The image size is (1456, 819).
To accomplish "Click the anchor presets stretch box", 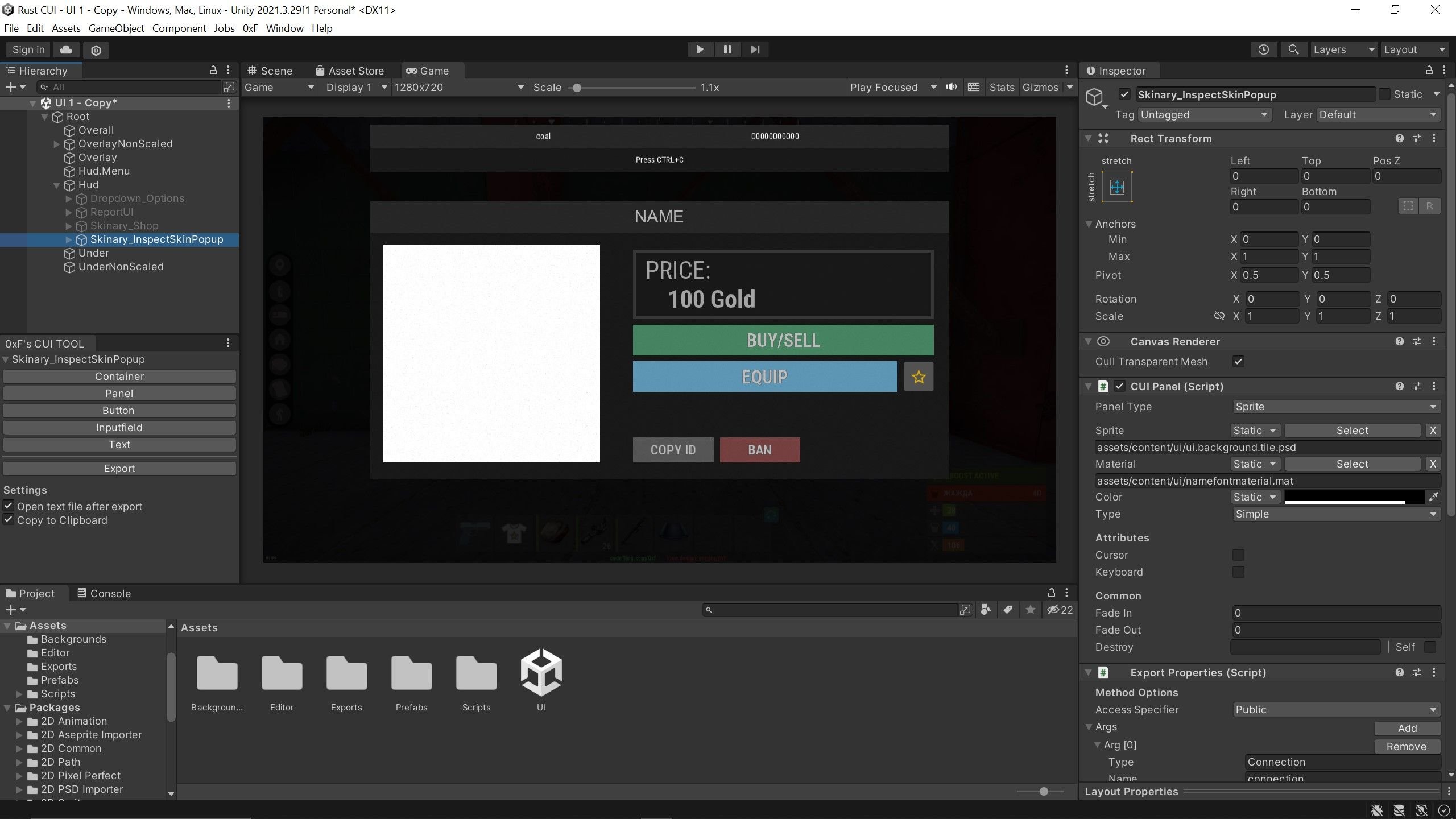I will [x=1117, y=187].
